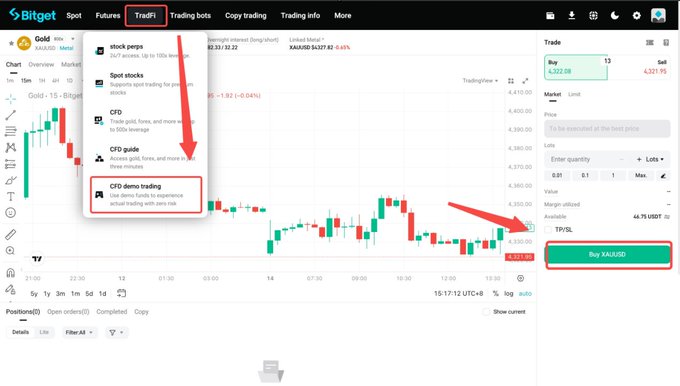Choose CFD guide from TradFi dropdown
680x386 pixels.
pyautogui.click(x=145, y=157)
